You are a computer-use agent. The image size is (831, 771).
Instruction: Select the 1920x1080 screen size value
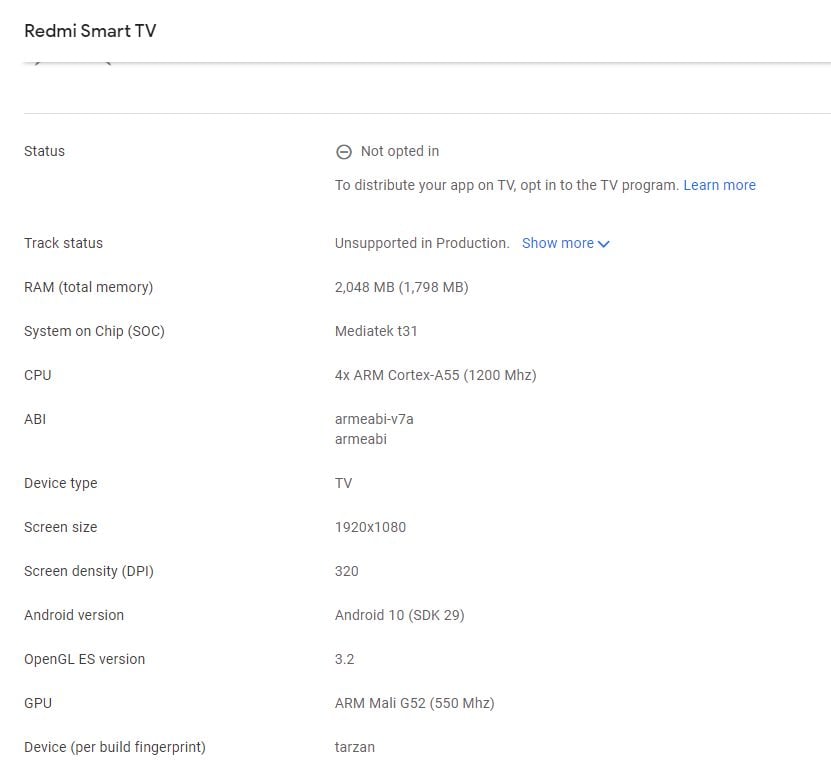pos(370,527)
